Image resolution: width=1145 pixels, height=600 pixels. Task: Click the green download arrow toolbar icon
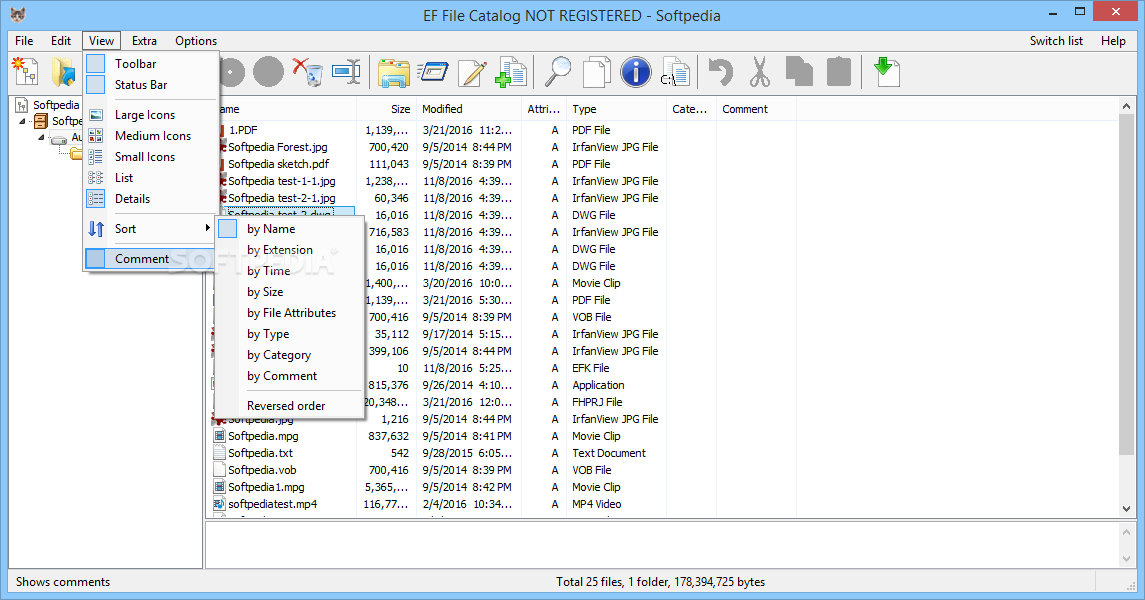(886, 72)
